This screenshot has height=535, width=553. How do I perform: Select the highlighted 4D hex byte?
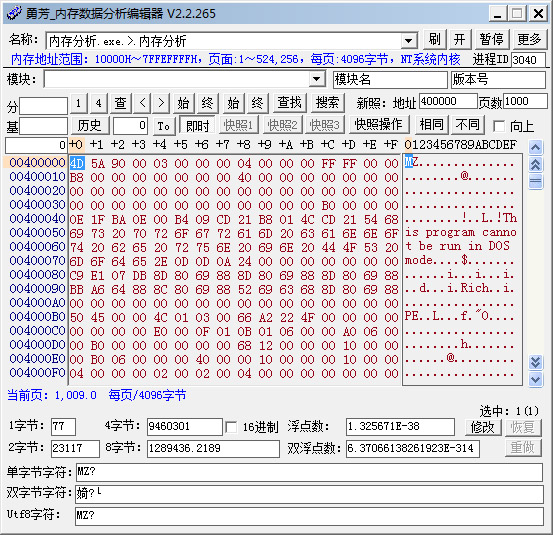click(77, 163)
